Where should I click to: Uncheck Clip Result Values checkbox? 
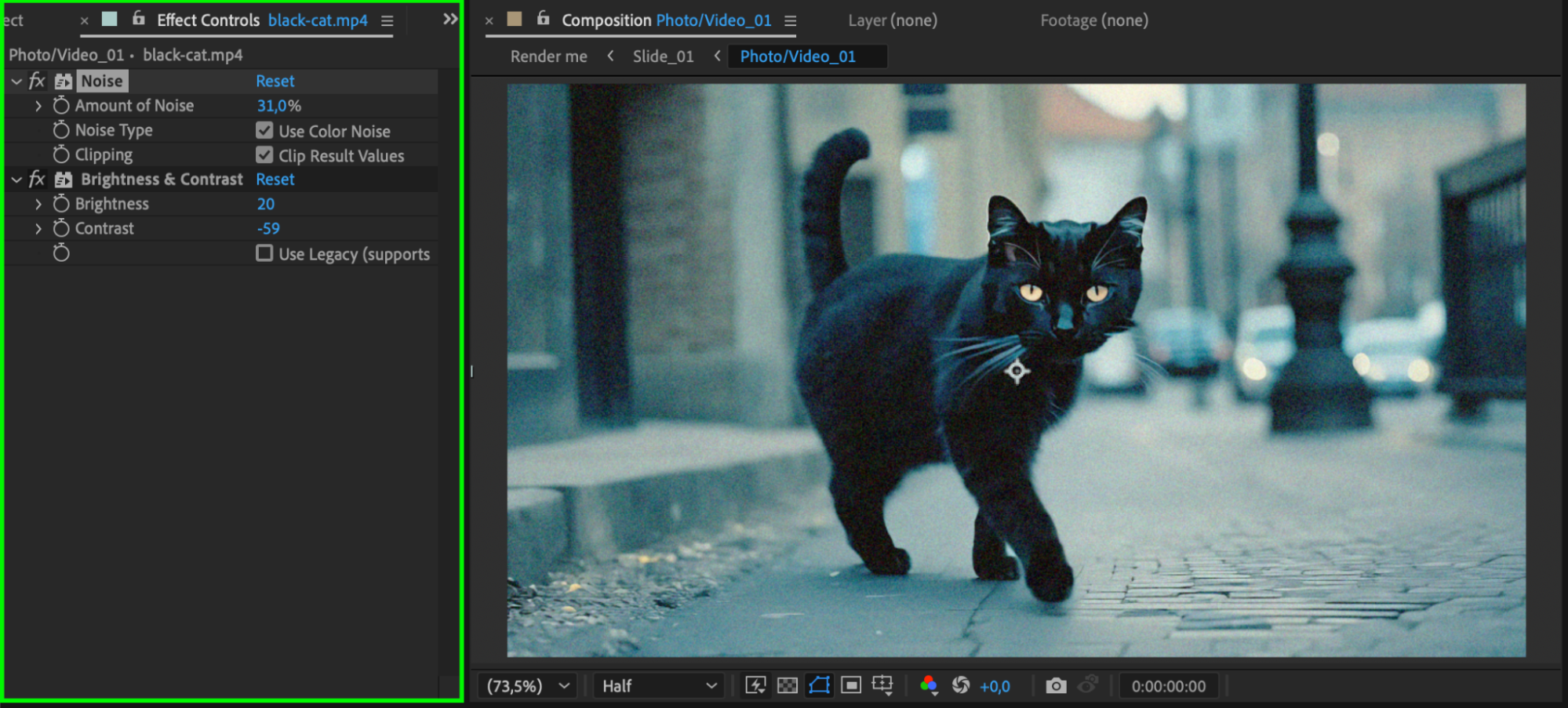[264, 155]
